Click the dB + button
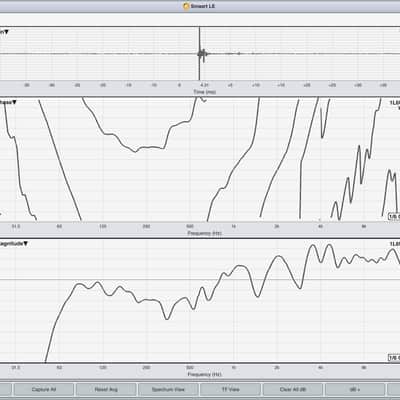This screenshot has width=400, height=400. tap(355, 389)
